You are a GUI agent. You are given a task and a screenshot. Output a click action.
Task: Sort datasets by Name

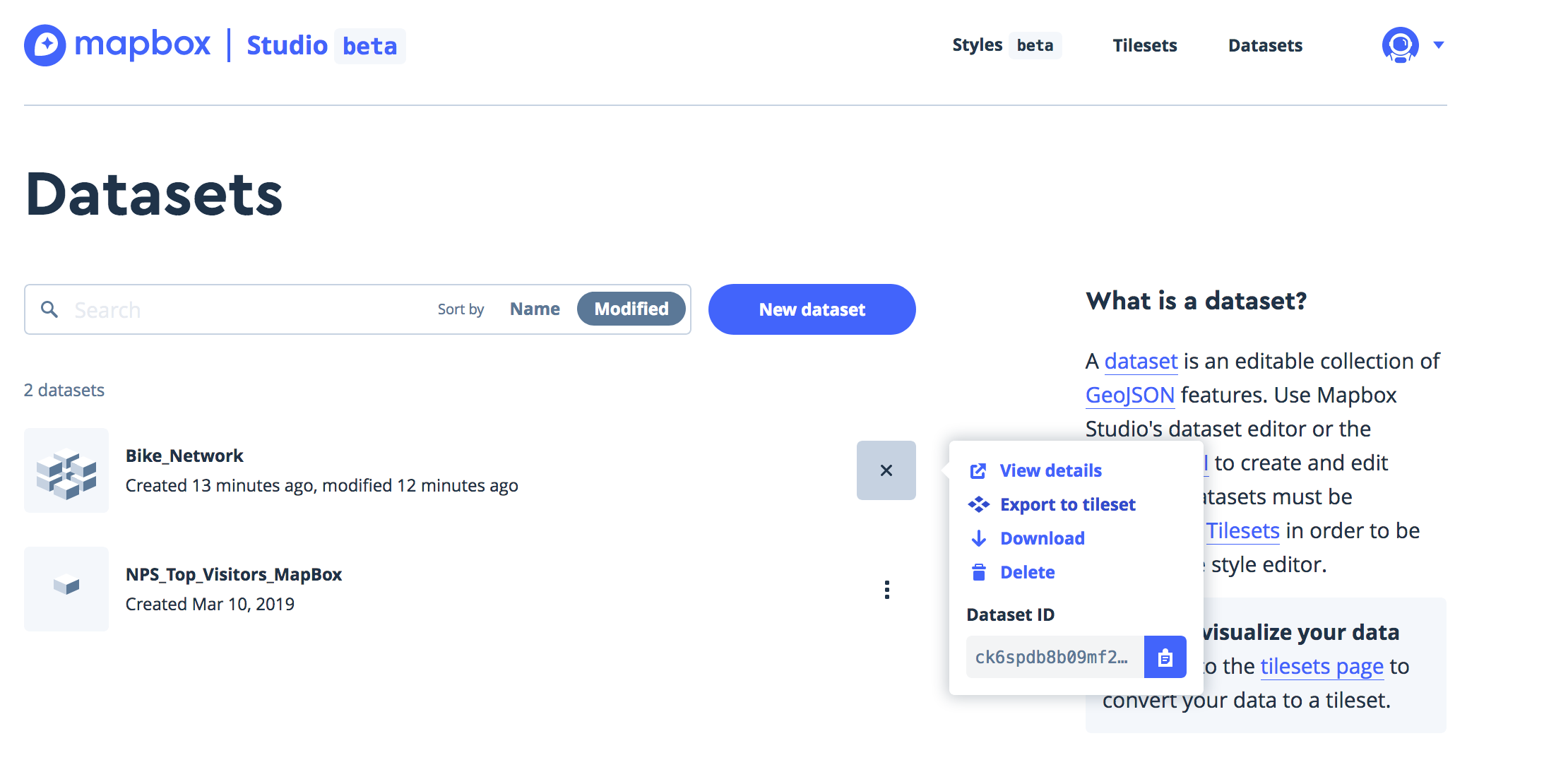[x=535, y=309]
